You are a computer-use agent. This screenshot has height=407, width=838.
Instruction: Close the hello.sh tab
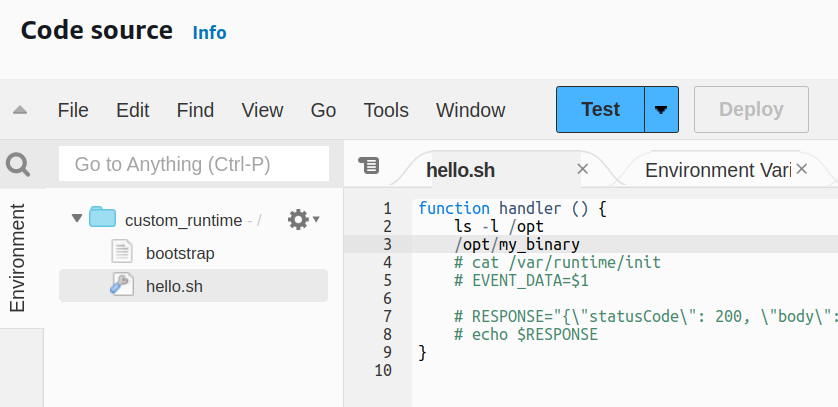(x=583, y=169)
